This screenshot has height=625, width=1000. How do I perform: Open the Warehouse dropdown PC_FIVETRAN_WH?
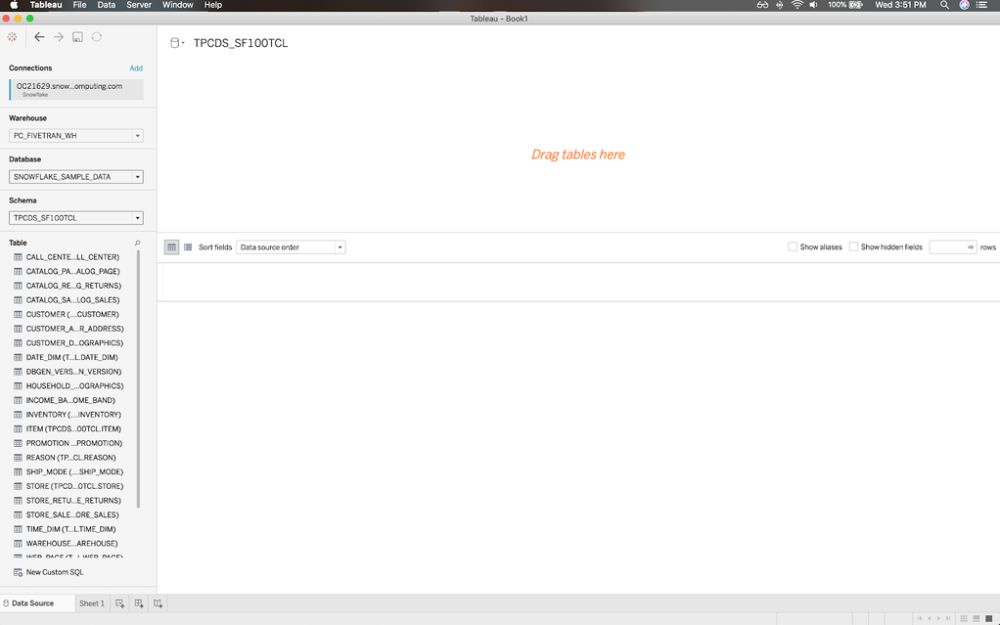pos(76,136)
